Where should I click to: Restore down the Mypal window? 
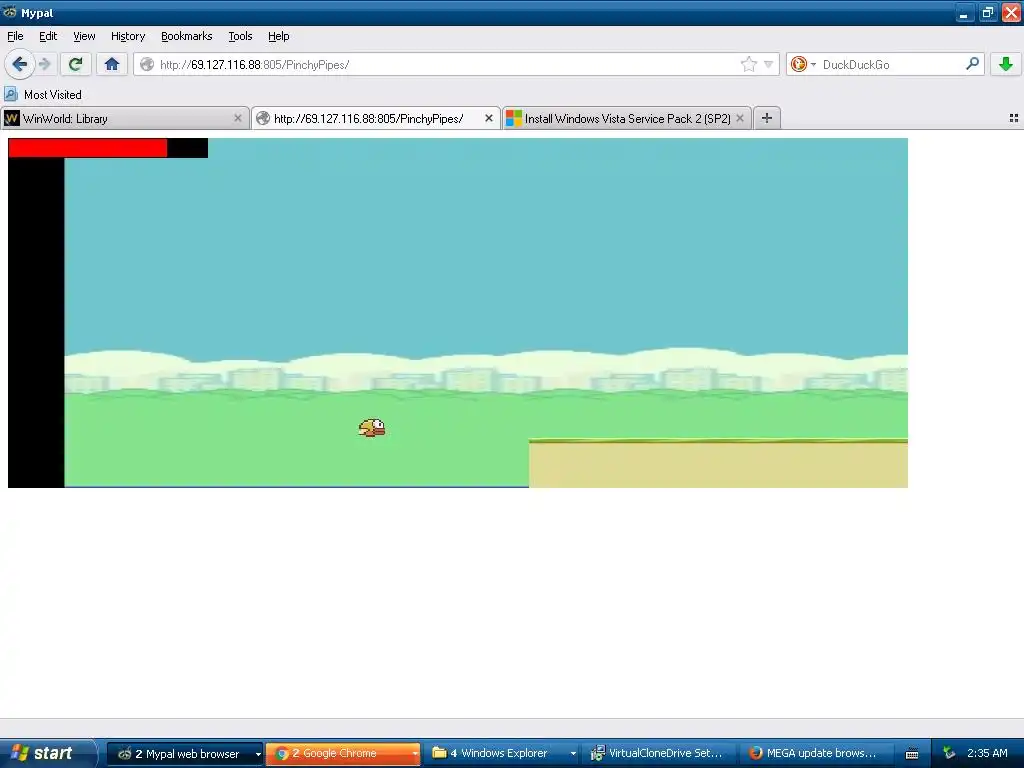pos(987,12)
